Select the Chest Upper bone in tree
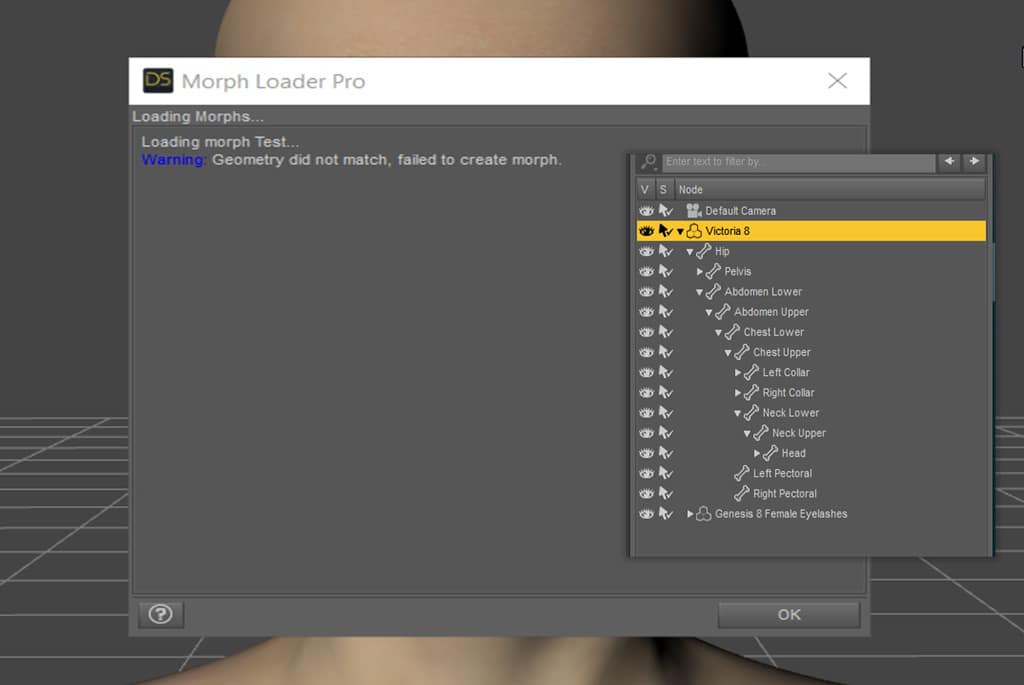 (781, 353)
